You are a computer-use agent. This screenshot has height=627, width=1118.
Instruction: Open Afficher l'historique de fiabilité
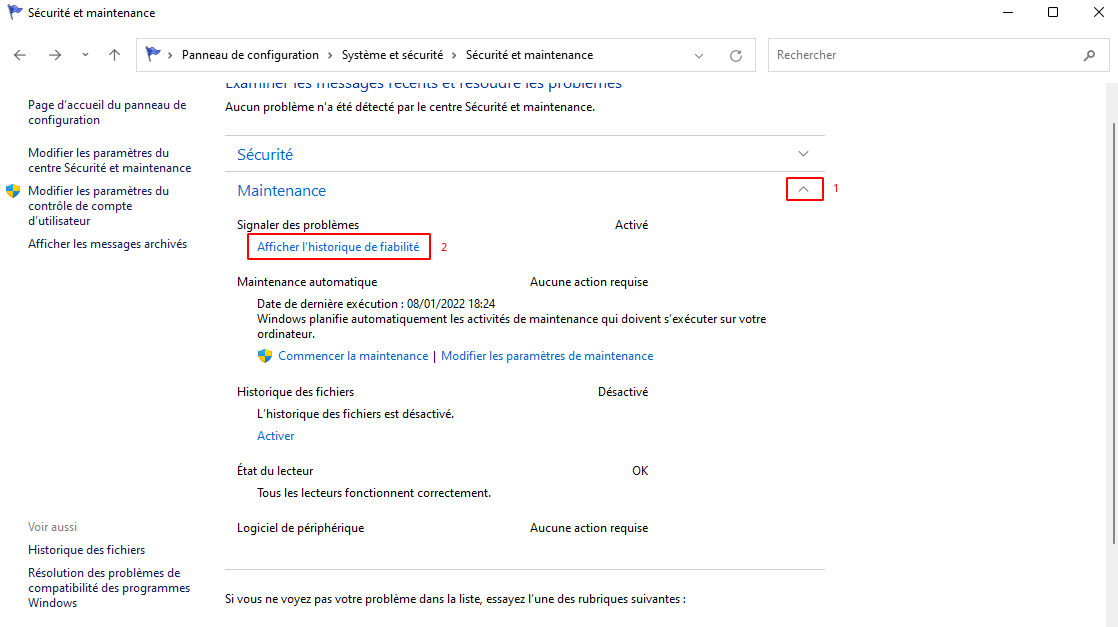click(x=338, y=247)
